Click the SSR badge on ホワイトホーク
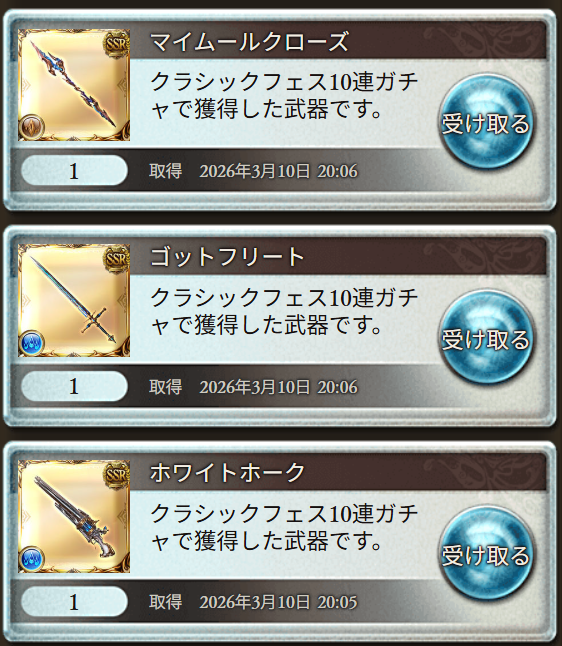 (117, 475)
